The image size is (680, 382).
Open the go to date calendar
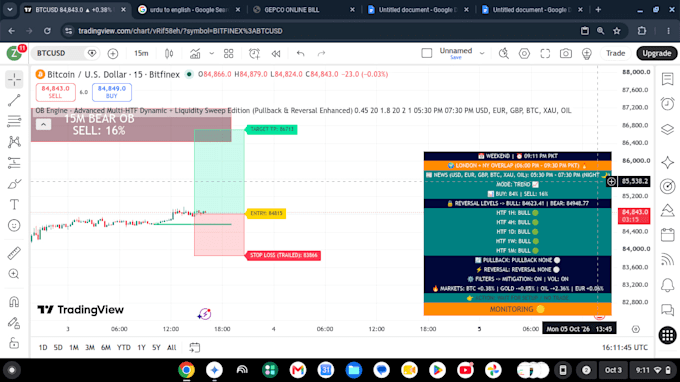point(195,347)
